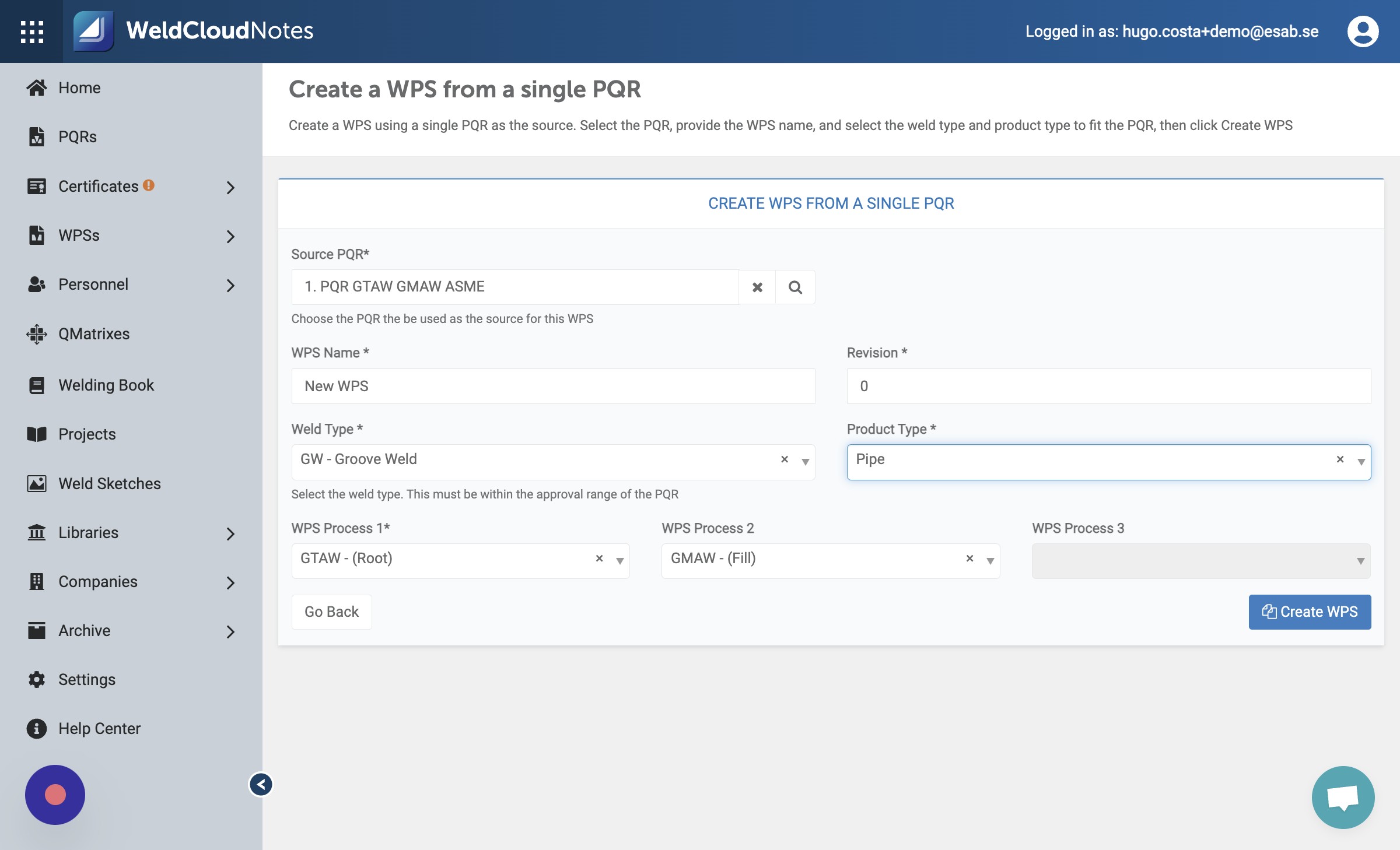Expand the Certificates submenu chevron
This screenshot has width=1400, height=850.
[230, 187]
